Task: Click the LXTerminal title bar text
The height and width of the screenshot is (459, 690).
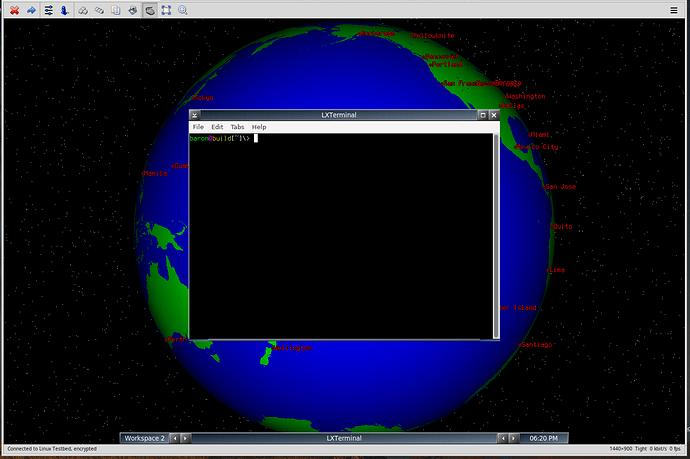Action: pyautogui.click(x=339, y=115)
